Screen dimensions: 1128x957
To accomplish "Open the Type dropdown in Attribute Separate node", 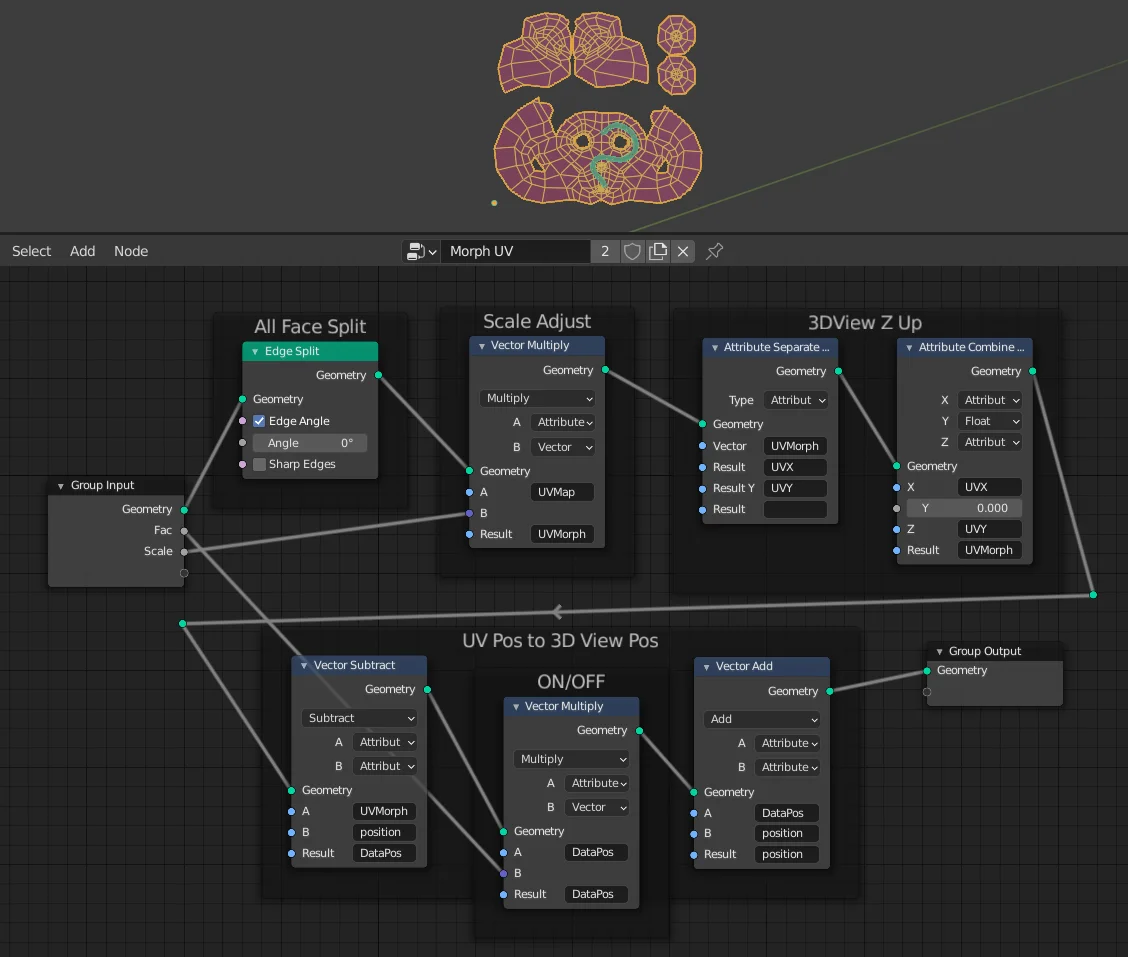I will (x=796, y=399).
